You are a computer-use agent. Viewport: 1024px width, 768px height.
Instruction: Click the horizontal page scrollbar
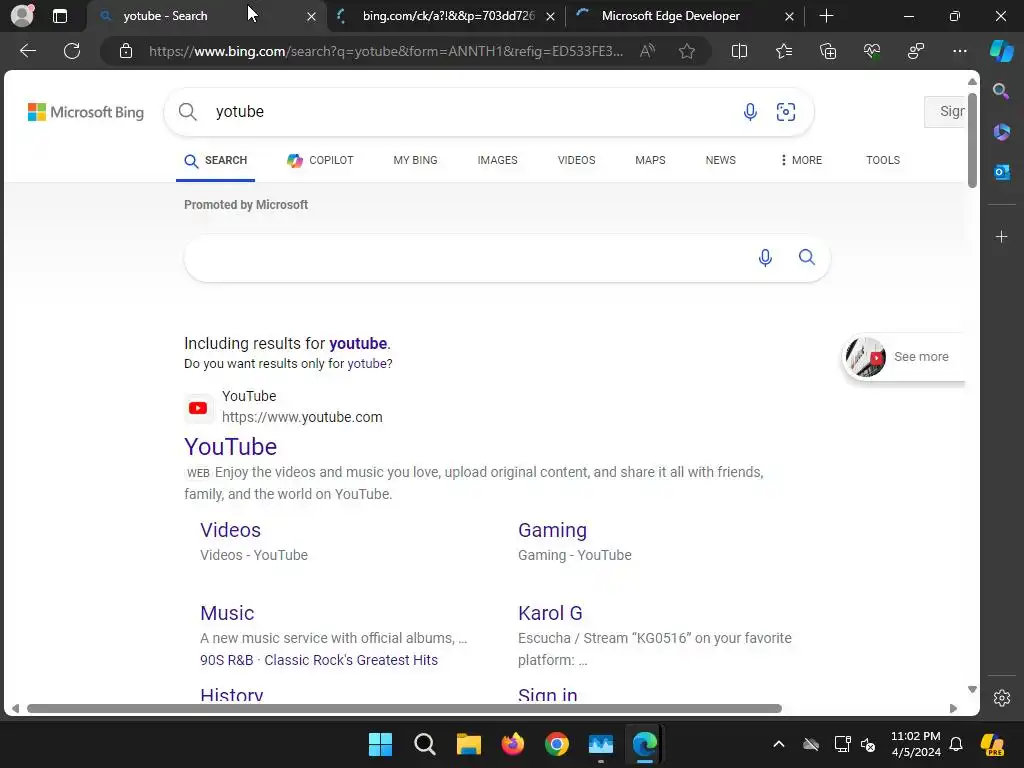click(x=404, y=709)
